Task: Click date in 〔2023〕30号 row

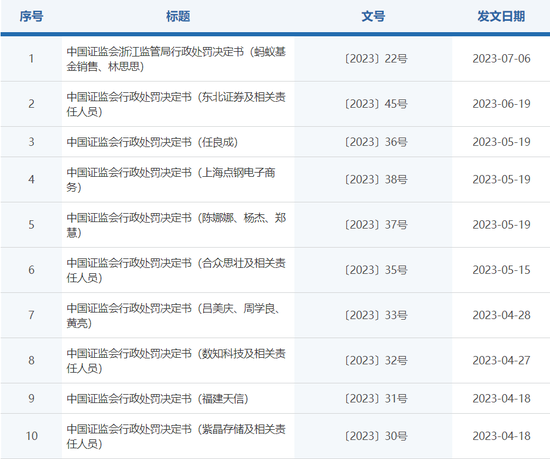Action: [501, 436]
